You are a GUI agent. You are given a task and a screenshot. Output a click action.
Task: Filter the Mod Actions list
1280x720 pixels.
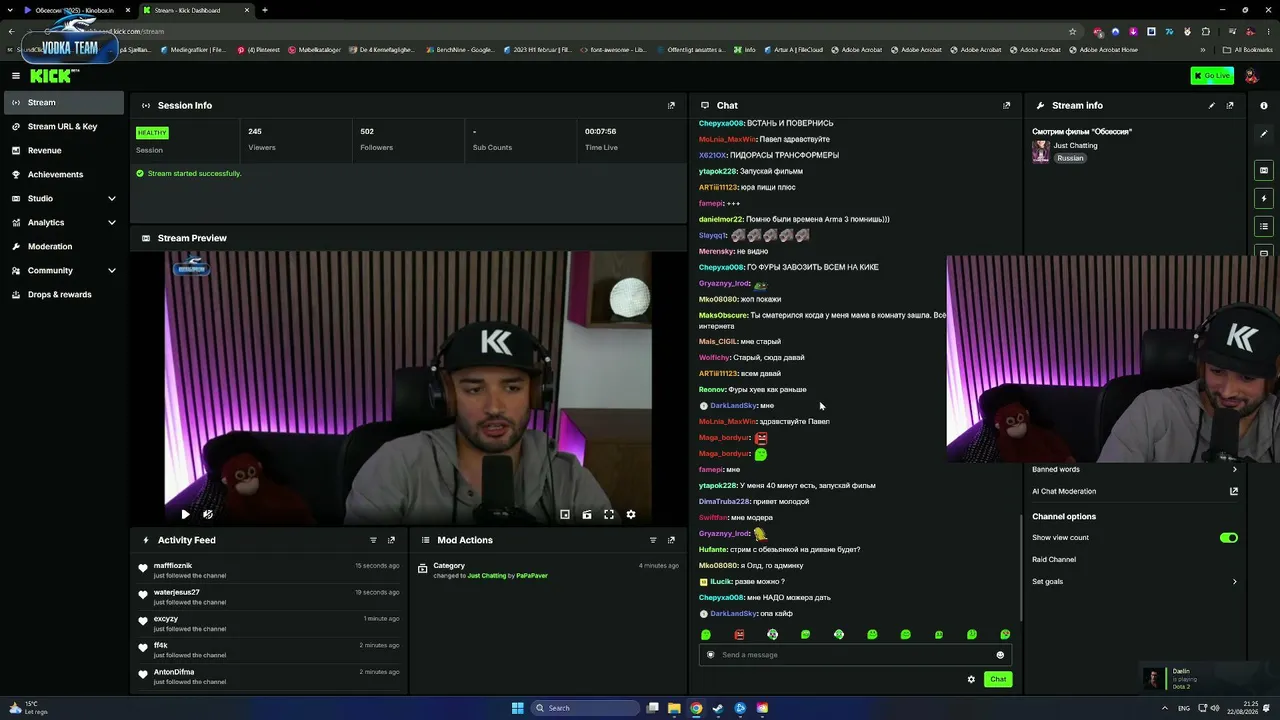click(x=653, y=540)
